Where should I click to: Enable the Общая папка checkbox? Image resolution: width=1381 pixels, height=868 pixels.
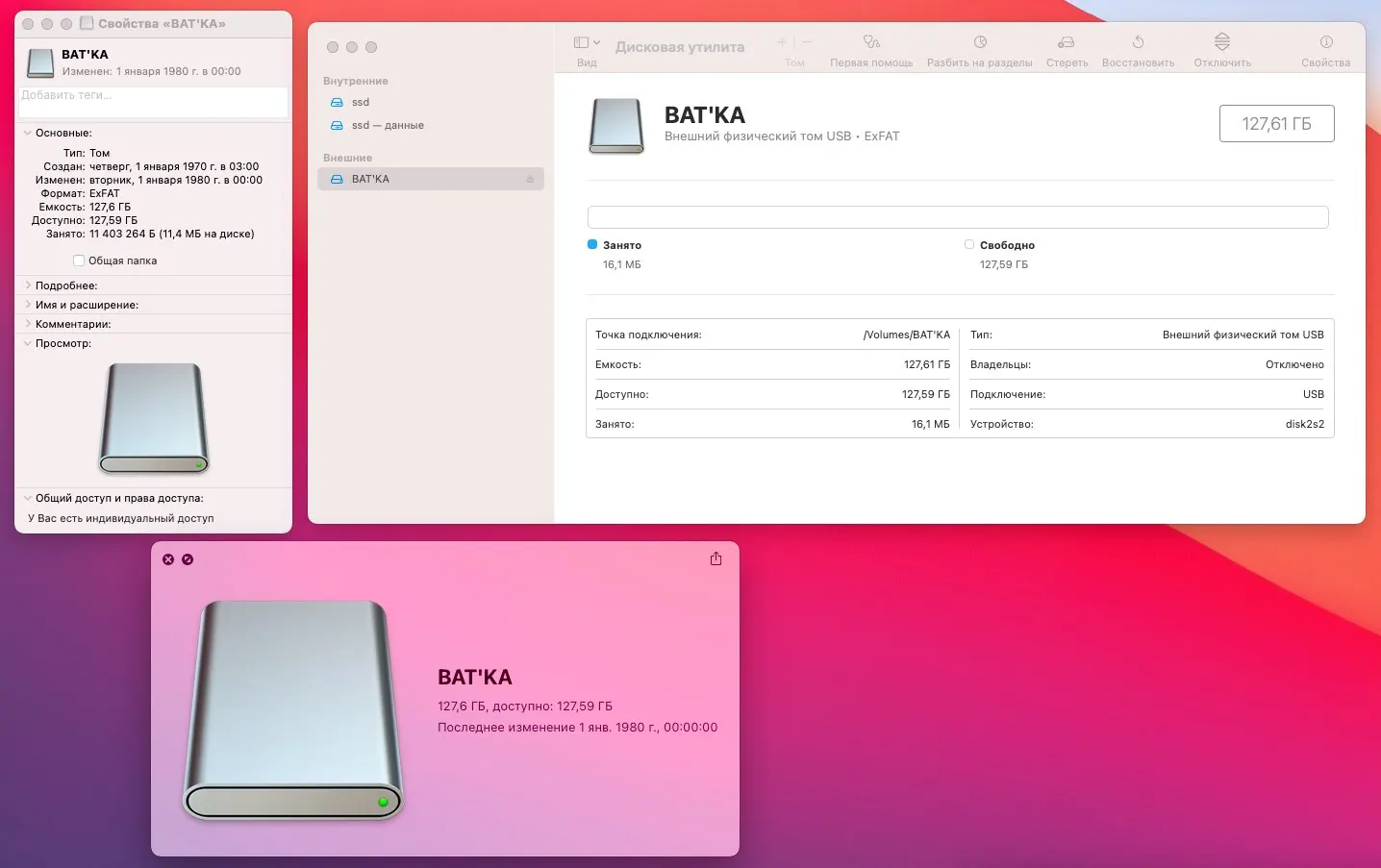pos(79,260)
